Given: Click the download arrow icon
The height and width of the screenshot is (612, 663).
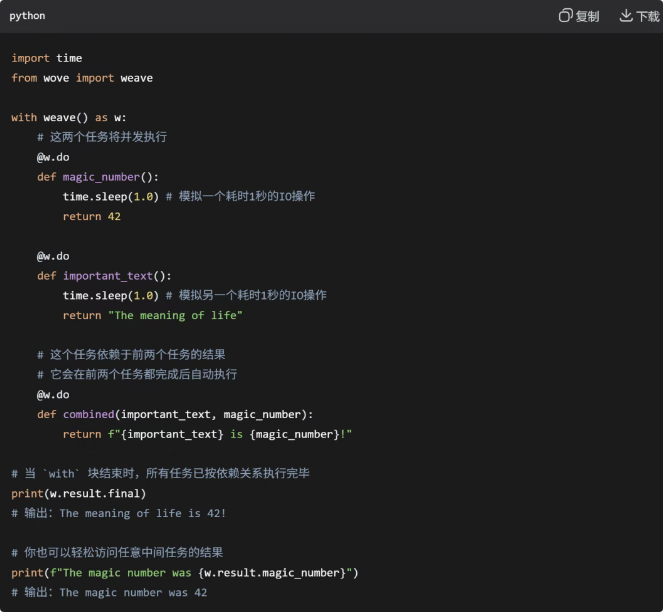Looking at the screenshot, I should [626, 16].
